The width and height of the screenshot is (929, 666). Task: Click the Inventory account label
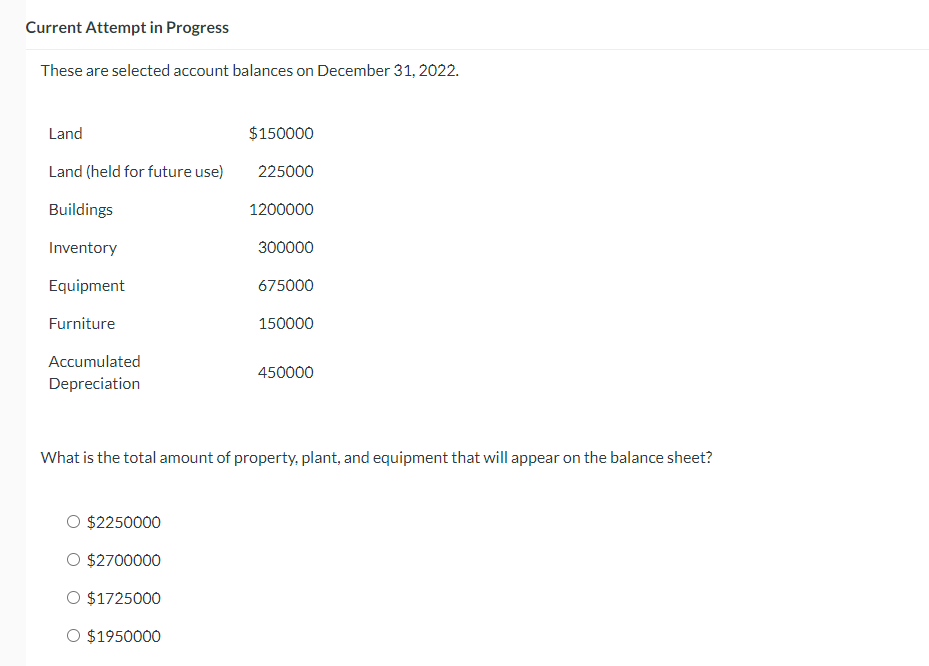tap(83, 247)
